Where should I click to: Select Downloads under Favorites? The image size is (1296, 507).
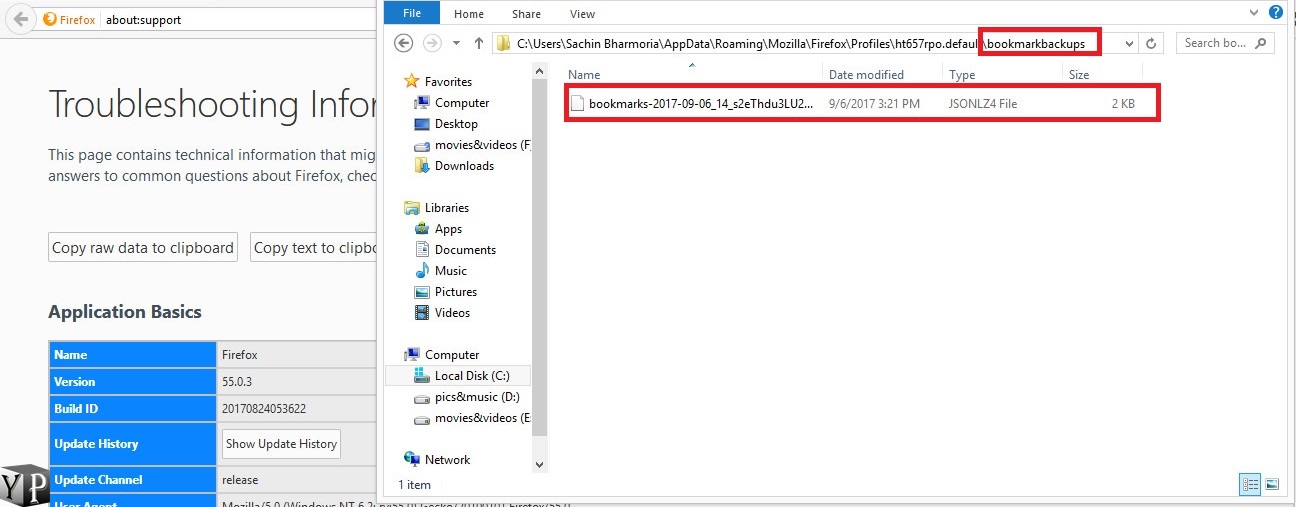464,166
